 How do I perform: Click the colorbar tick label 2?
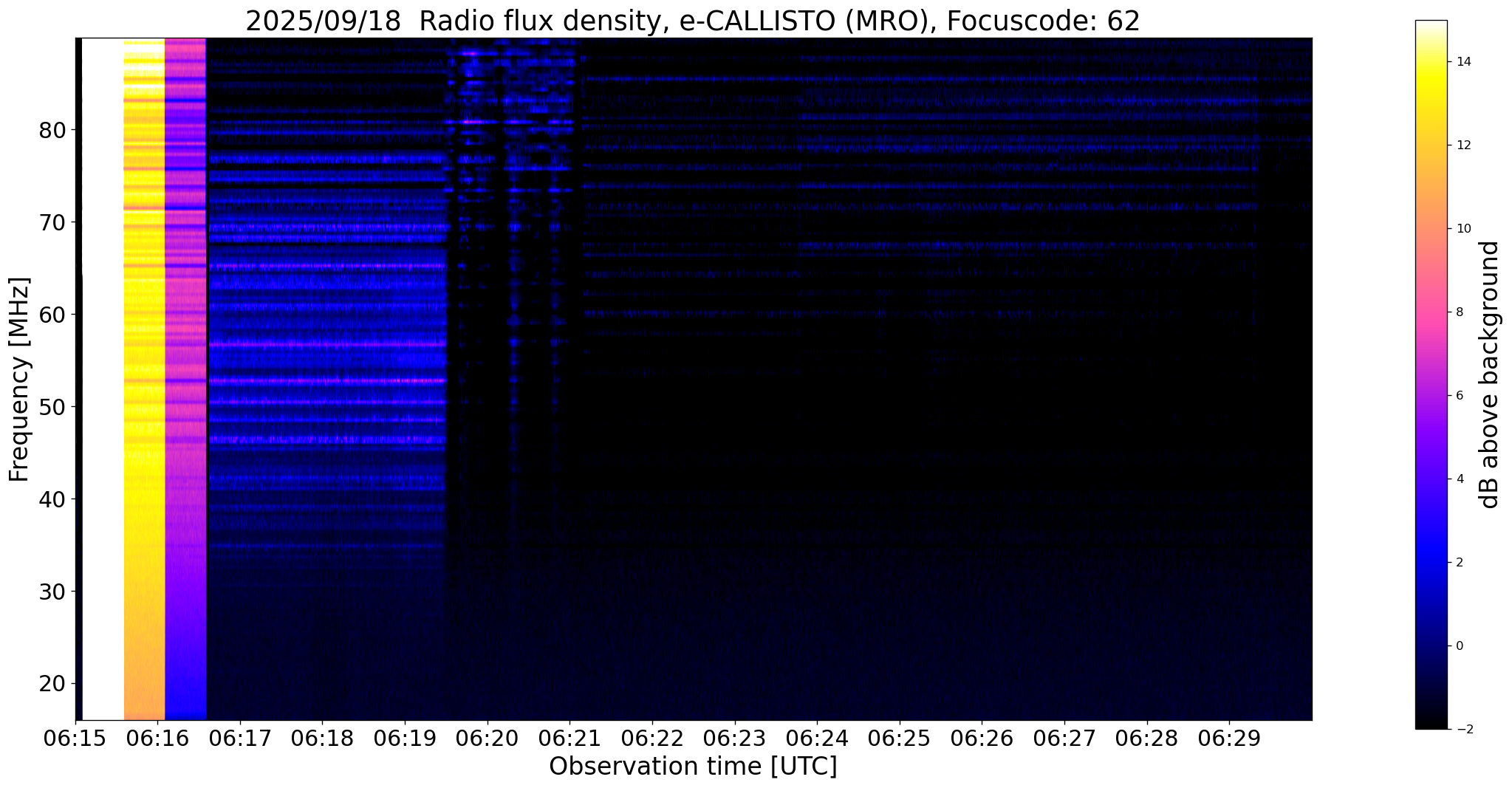pos(1459,563)
